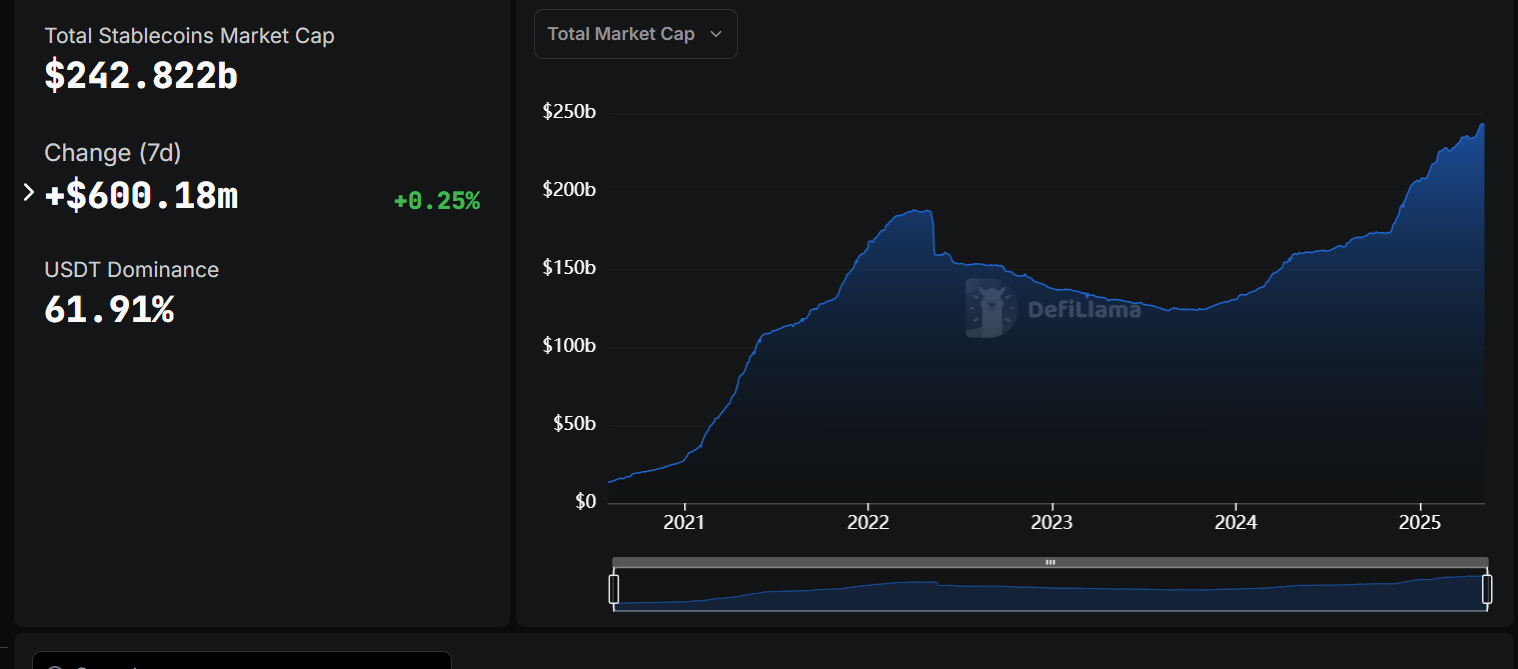Click the $0 y-axis label
Screen dimensions: 1518x669
pyautogui.click(x=585, y=502)
